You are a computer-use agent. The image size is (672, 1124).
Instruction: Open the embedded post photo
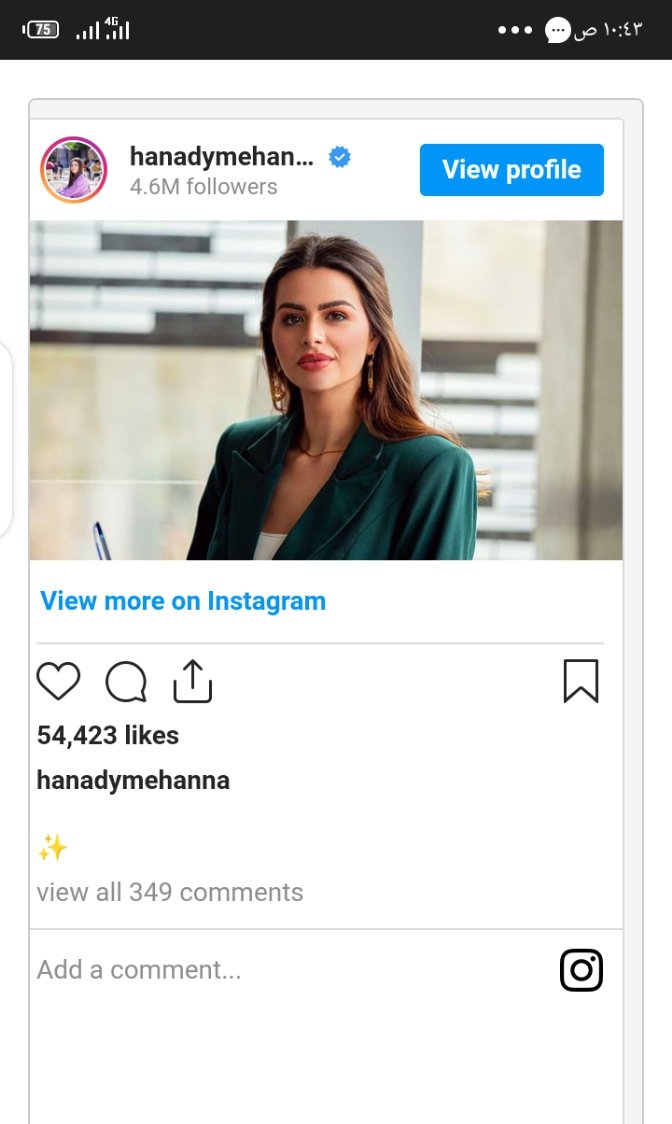click(326, 390)
